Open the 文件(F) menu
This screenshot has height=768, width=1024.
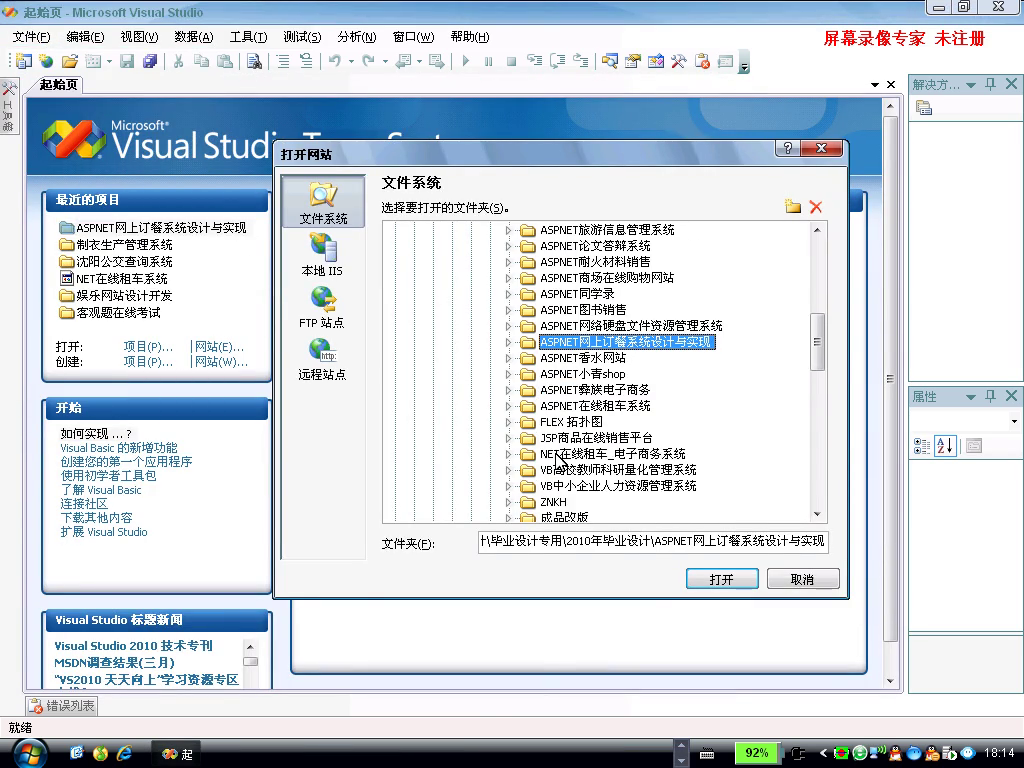click(x=31, y=37)
